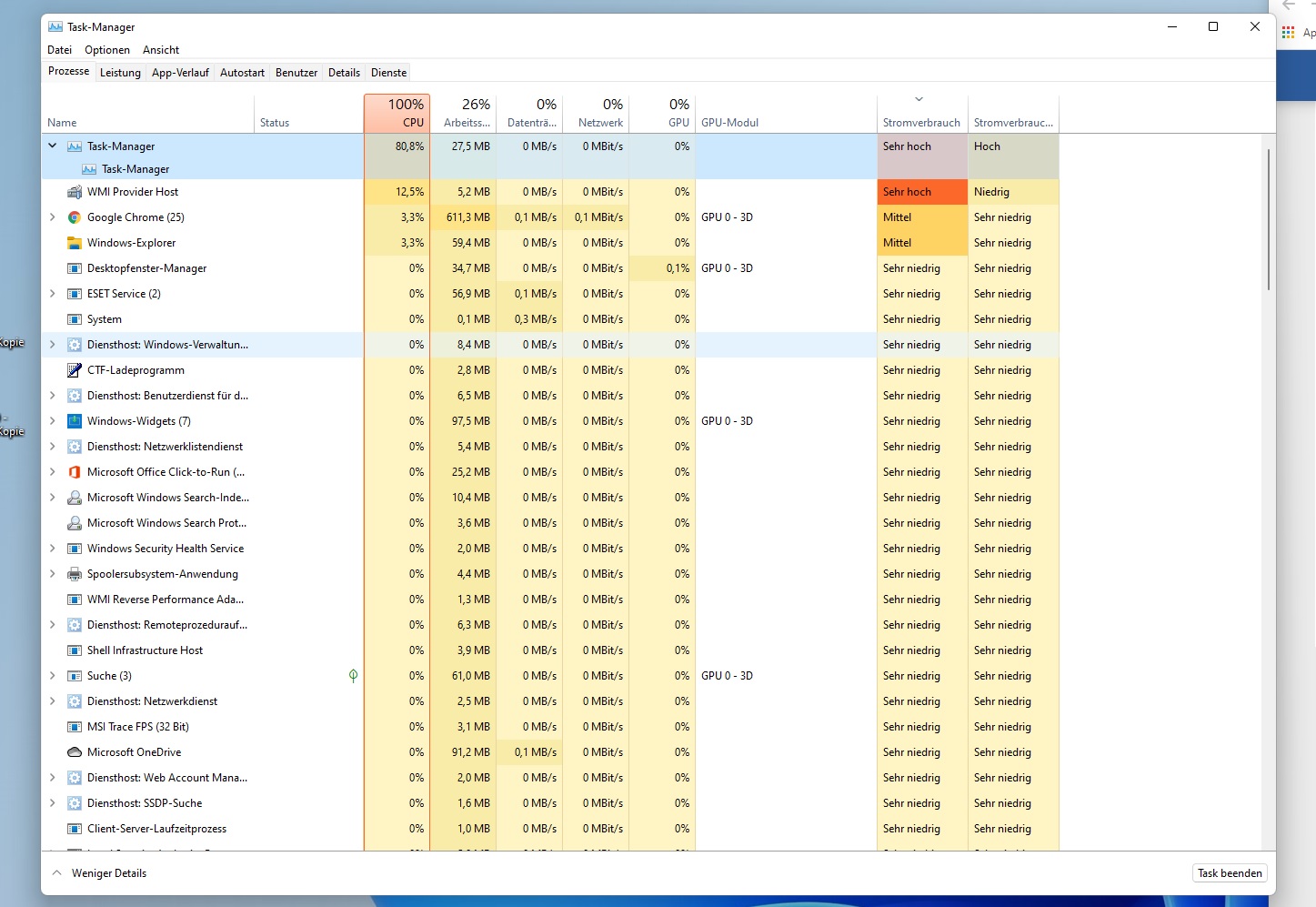1316x907 pixels.
Task: Click the Task beenden button
Action: [x=1230, y=873]
